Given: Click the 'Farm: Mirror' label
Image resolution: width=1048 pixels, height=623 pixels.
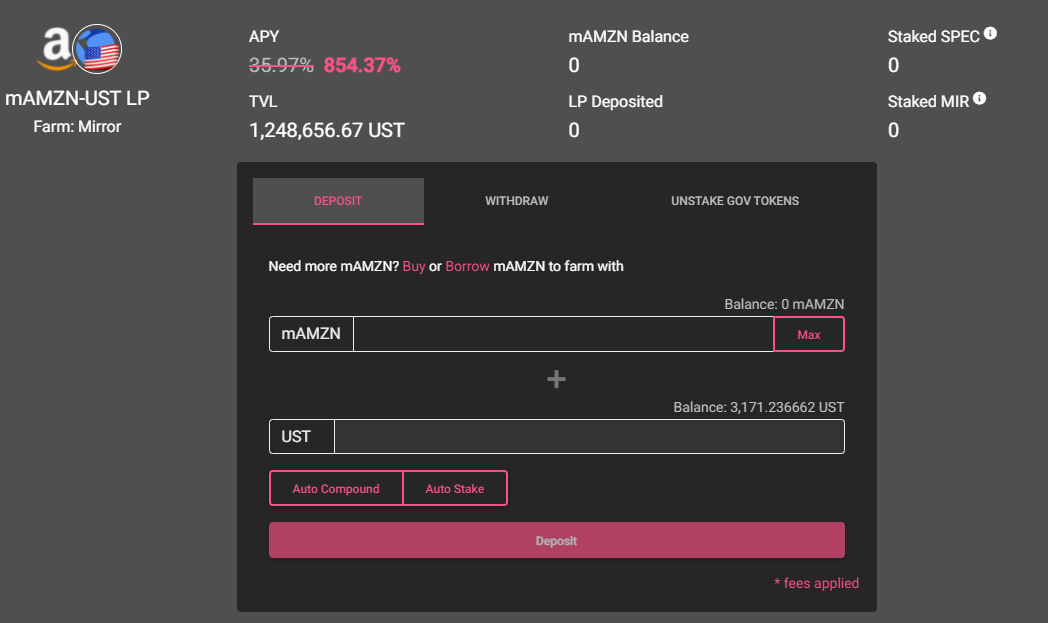Looking at the screenshot, I should [78, 126].
